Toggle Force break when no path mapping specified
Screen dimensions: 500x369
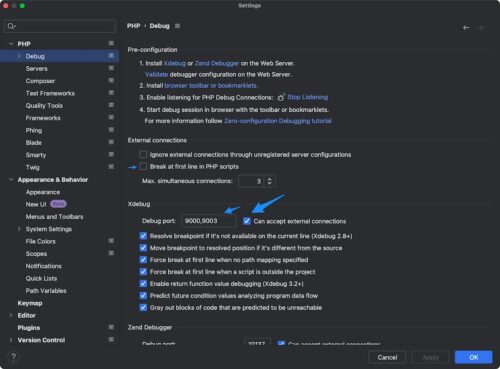(x=143, y=260)
